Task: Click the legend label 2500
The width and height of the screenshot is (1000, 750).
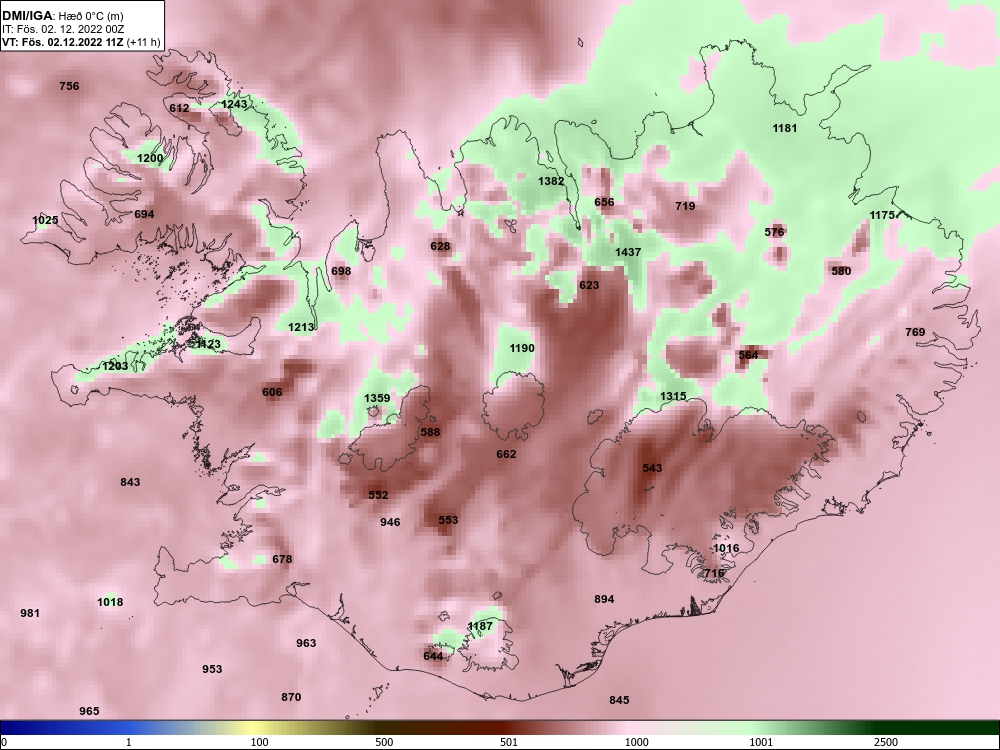Action: [886, 742]
